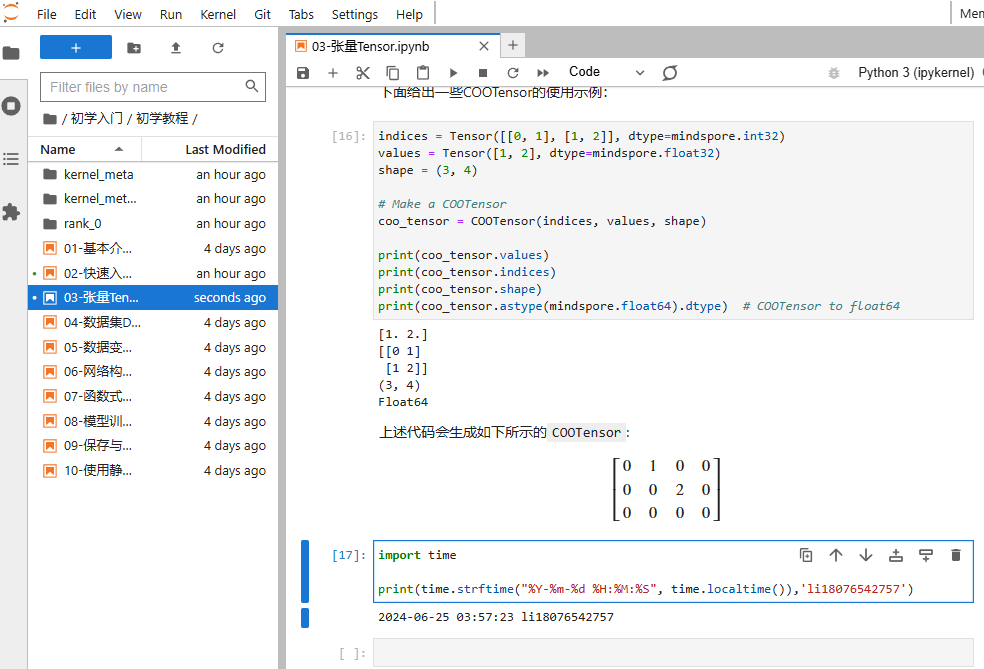
Task: Close the 03-张量Tensor.ipynb tab
Action: [x=484, y=46]
